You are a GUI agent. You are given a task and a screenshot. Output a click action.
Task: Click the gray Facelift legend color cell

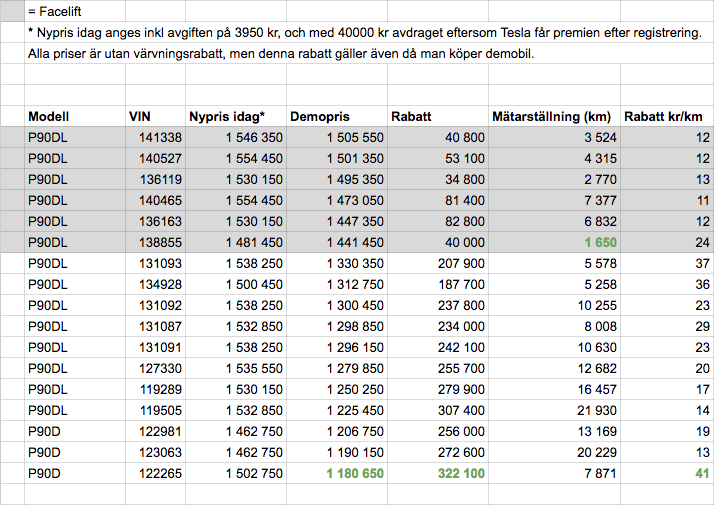click(12, 11)
